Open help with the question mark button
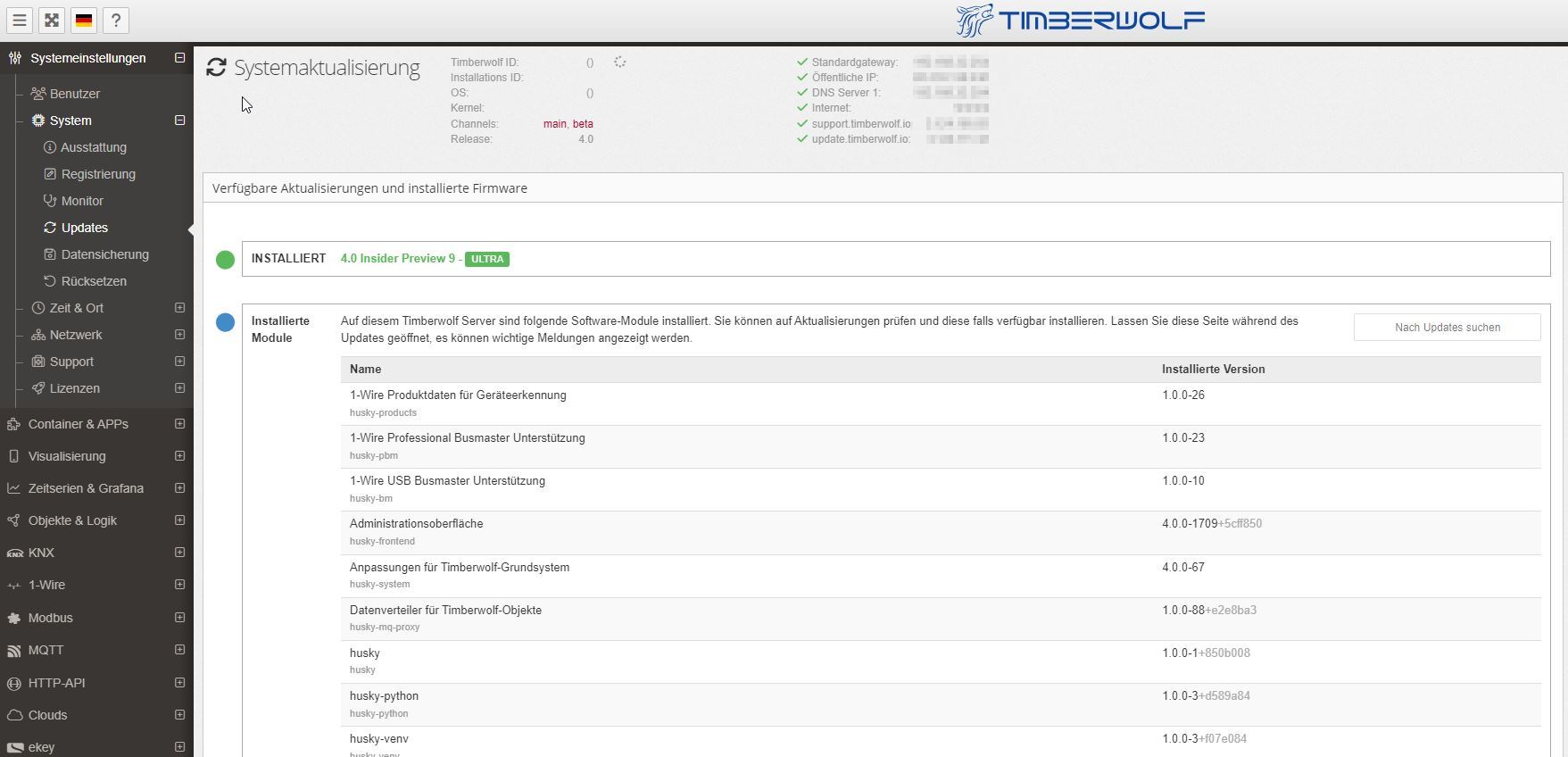This screenshot has height=757, width=1568. pyautogui.click(x=116, y=20)
